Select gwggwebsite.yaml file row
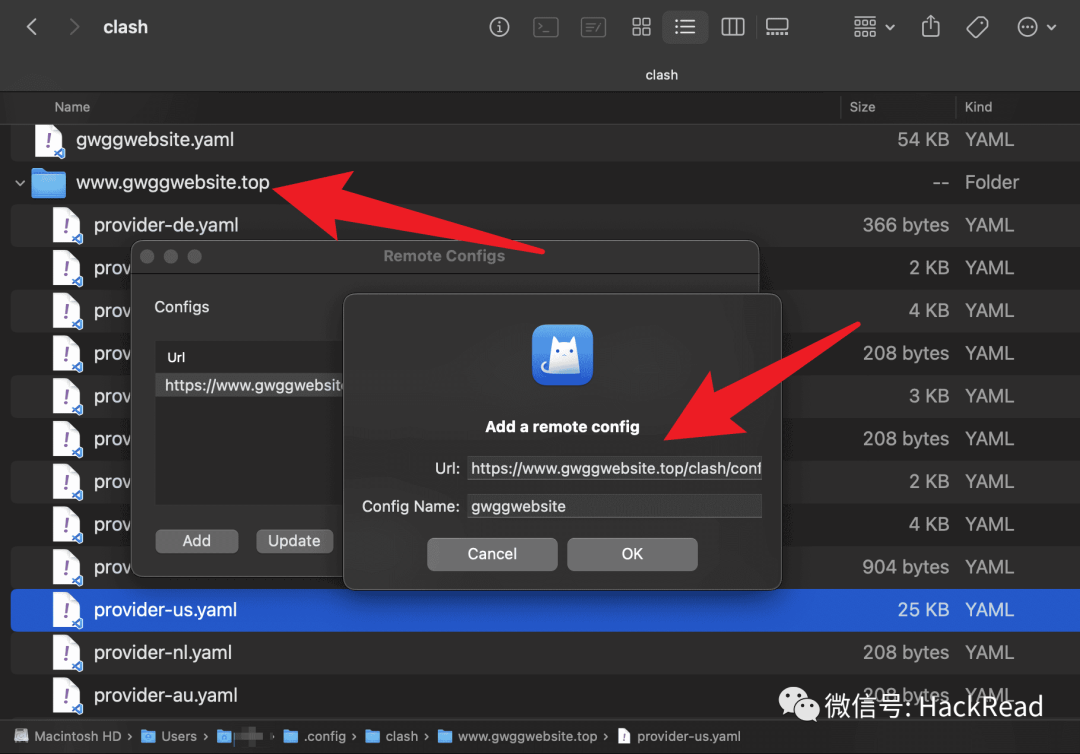The height and width of the screenshot is (754, 1080). [x=545, y=140]
